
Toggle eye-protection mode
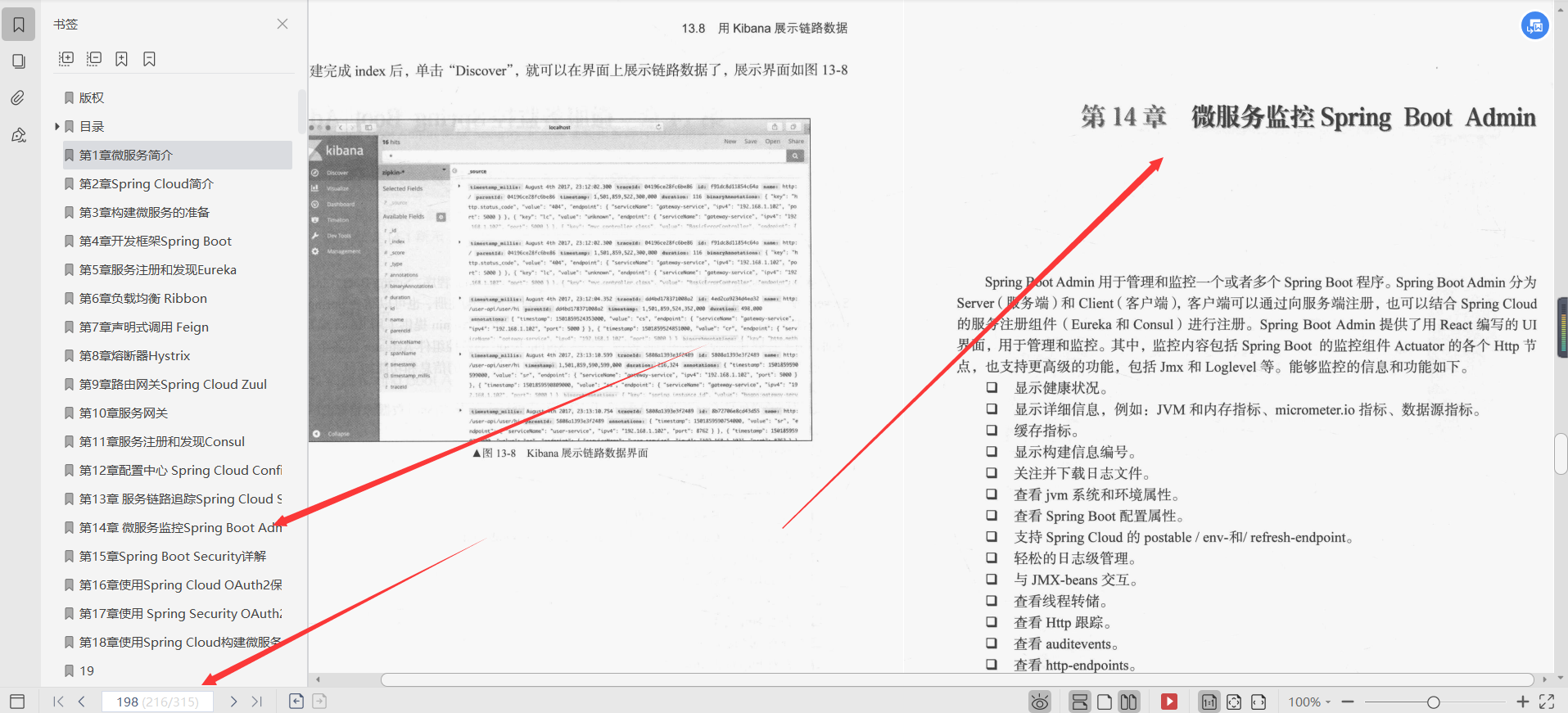tap(1040, 702)
